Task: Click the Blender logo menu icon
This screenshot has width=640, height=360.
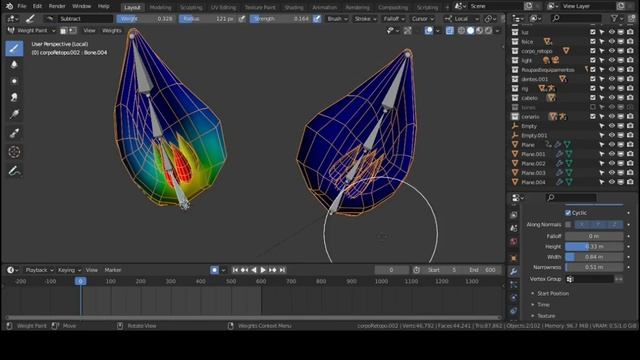Action: click(9, 6)
